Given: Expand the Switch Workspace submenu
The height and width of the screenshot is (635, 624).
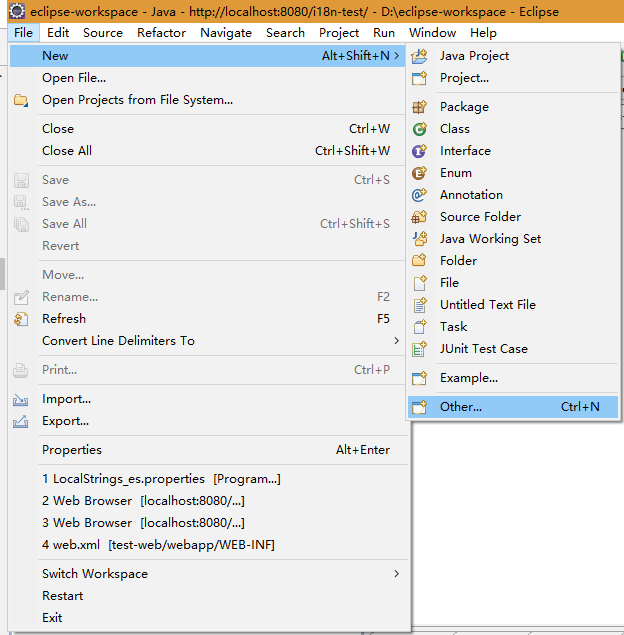Looking at the screenshot, I should [397, 573].
